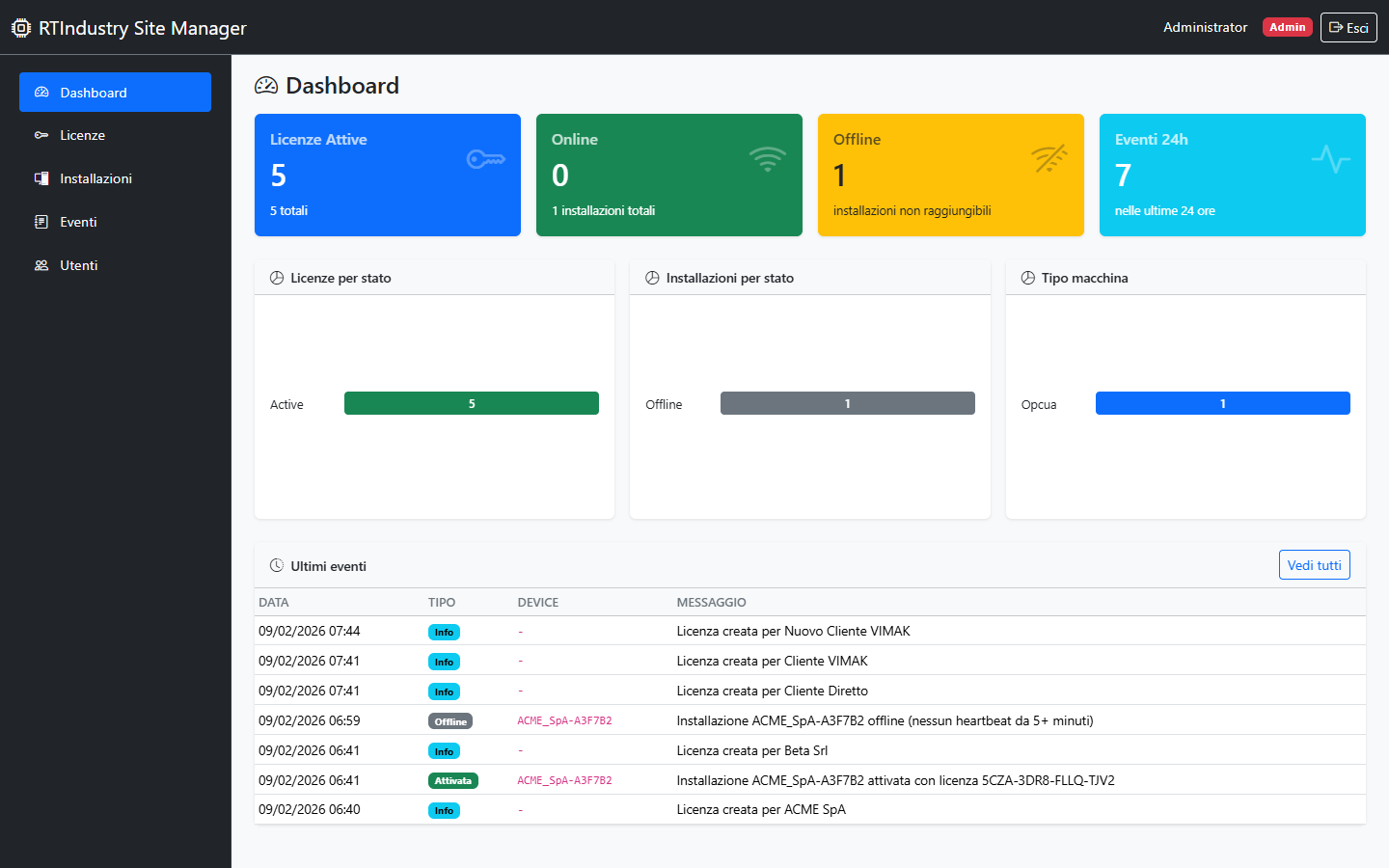
Task: Click 'Licenza creata per Cliente VIMAK' message
Action: (773, 661)
